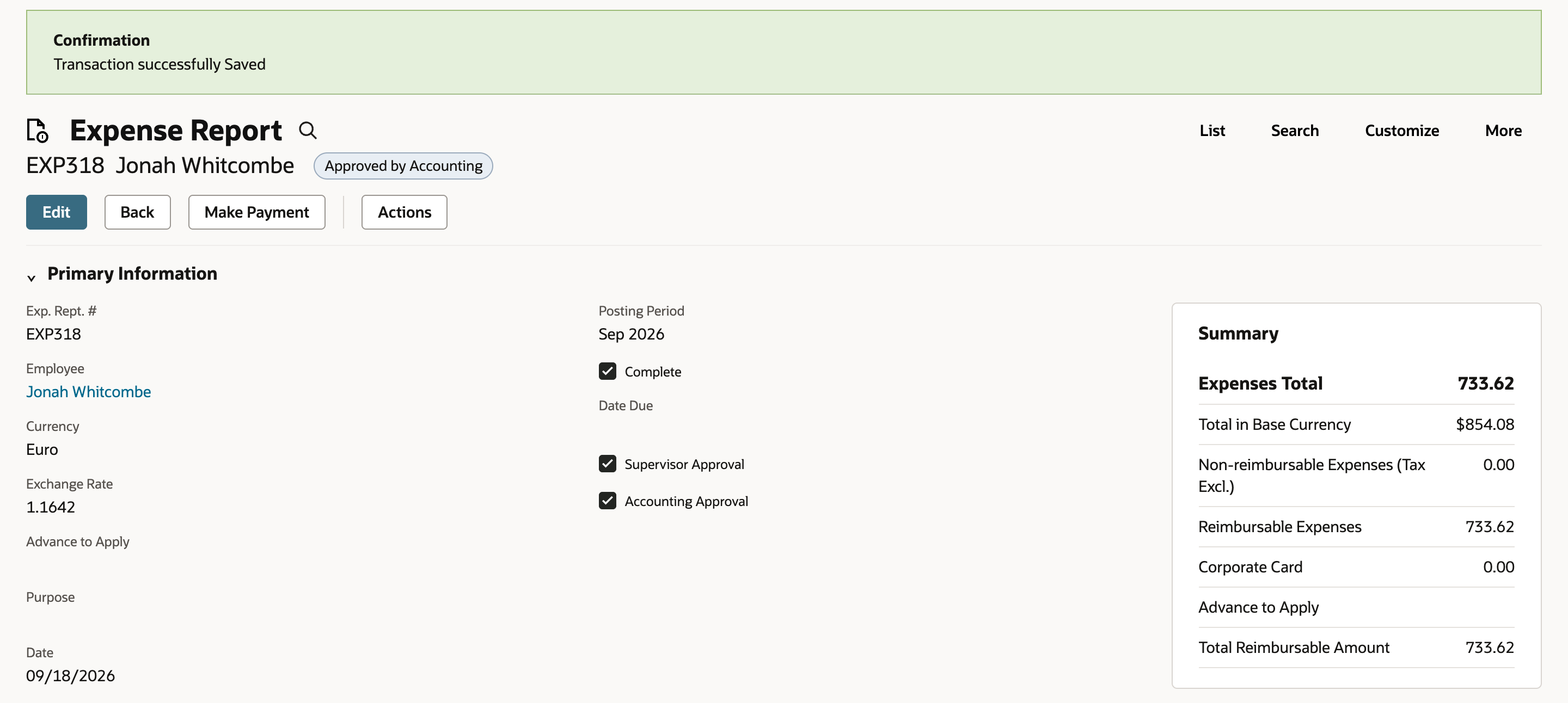Screen dimensions: 1568x703
Task: Click the Back button
Action: point(138,212)
